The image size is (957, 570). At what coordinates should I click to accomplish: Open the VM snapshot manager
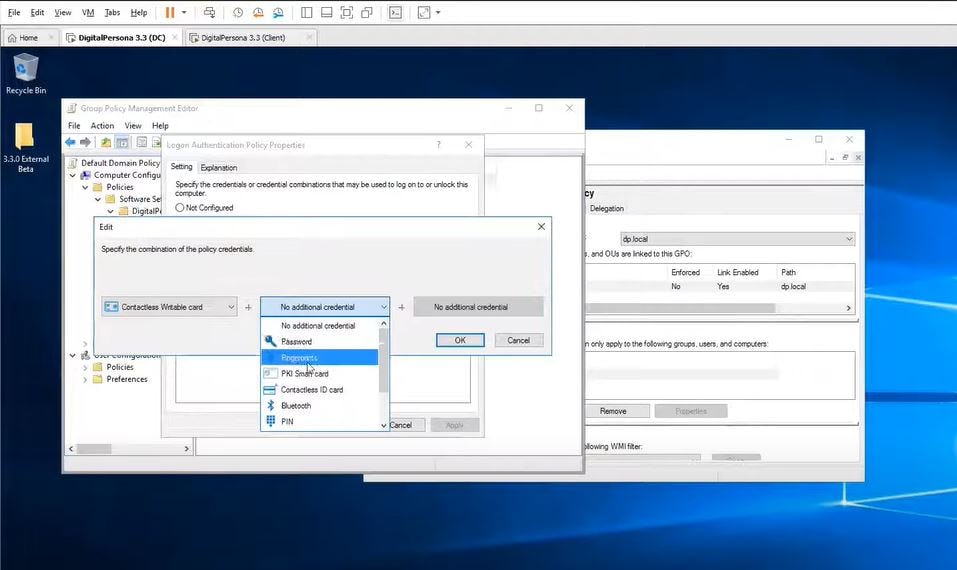[x=278, y=12]
